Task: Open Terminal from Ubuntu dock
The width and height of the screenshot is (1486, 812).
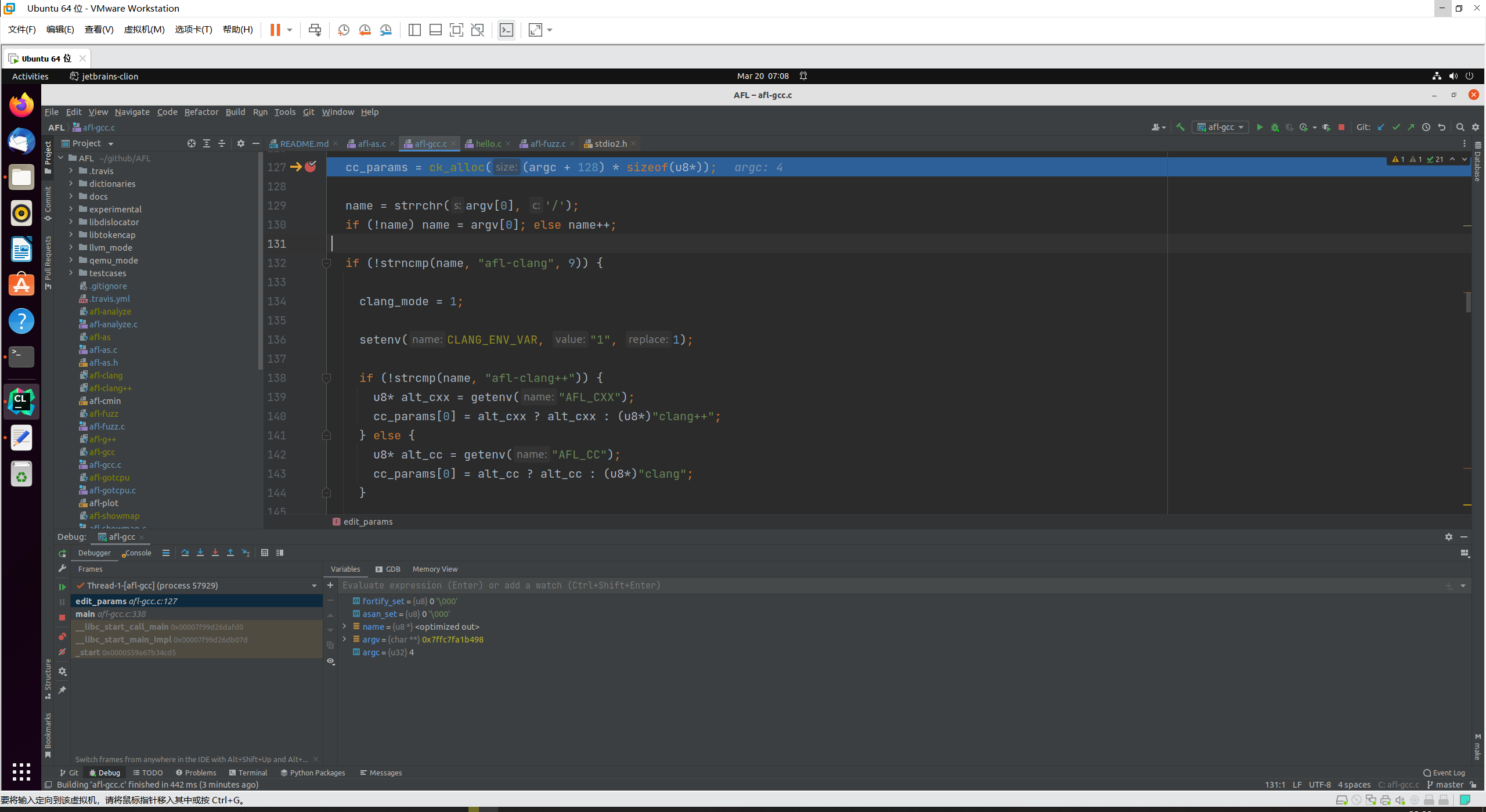Action: click(x=21, y=356)
